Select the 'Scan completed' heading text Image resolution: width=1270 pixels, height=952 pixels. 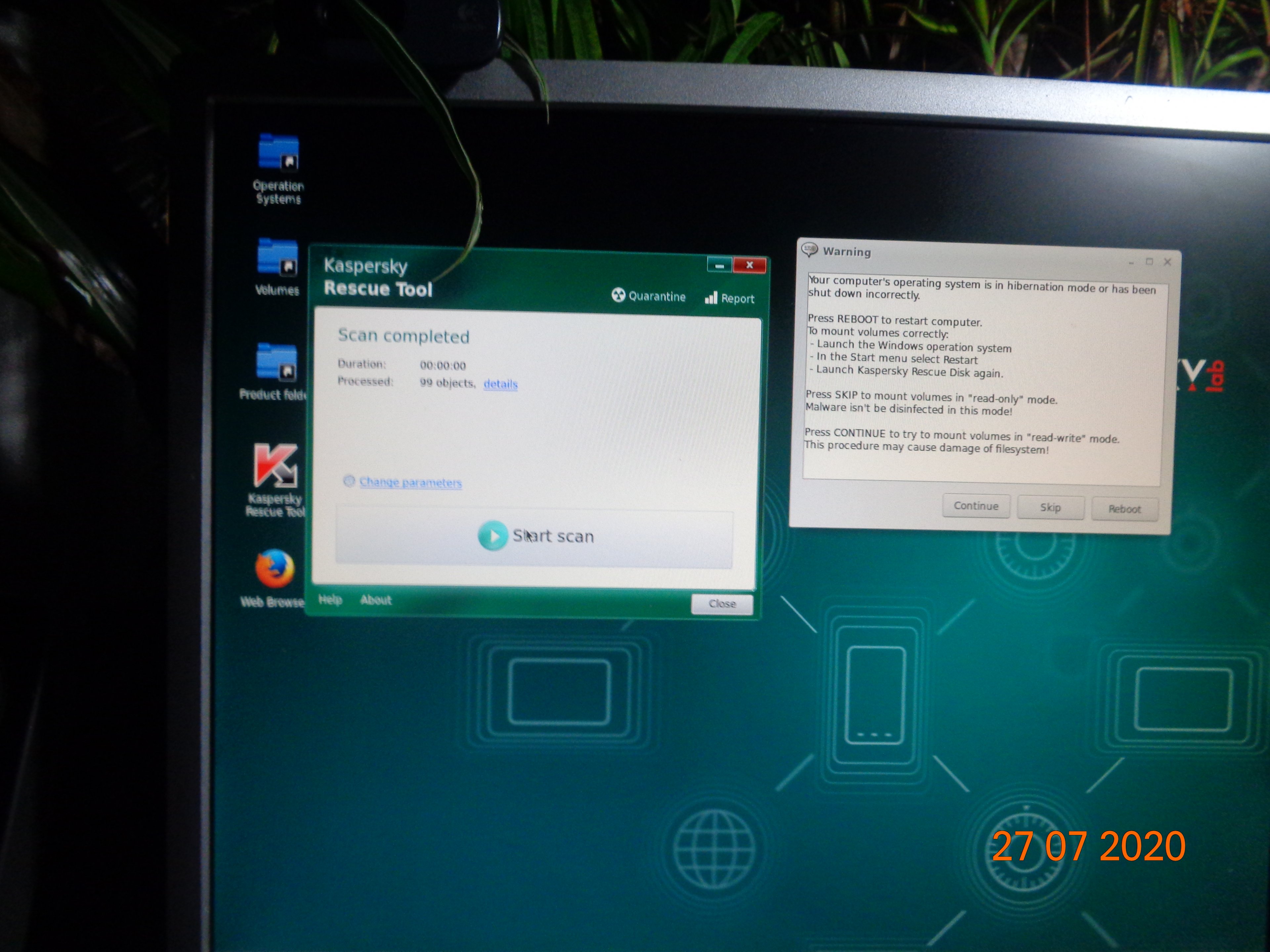[x=403, y=336]
